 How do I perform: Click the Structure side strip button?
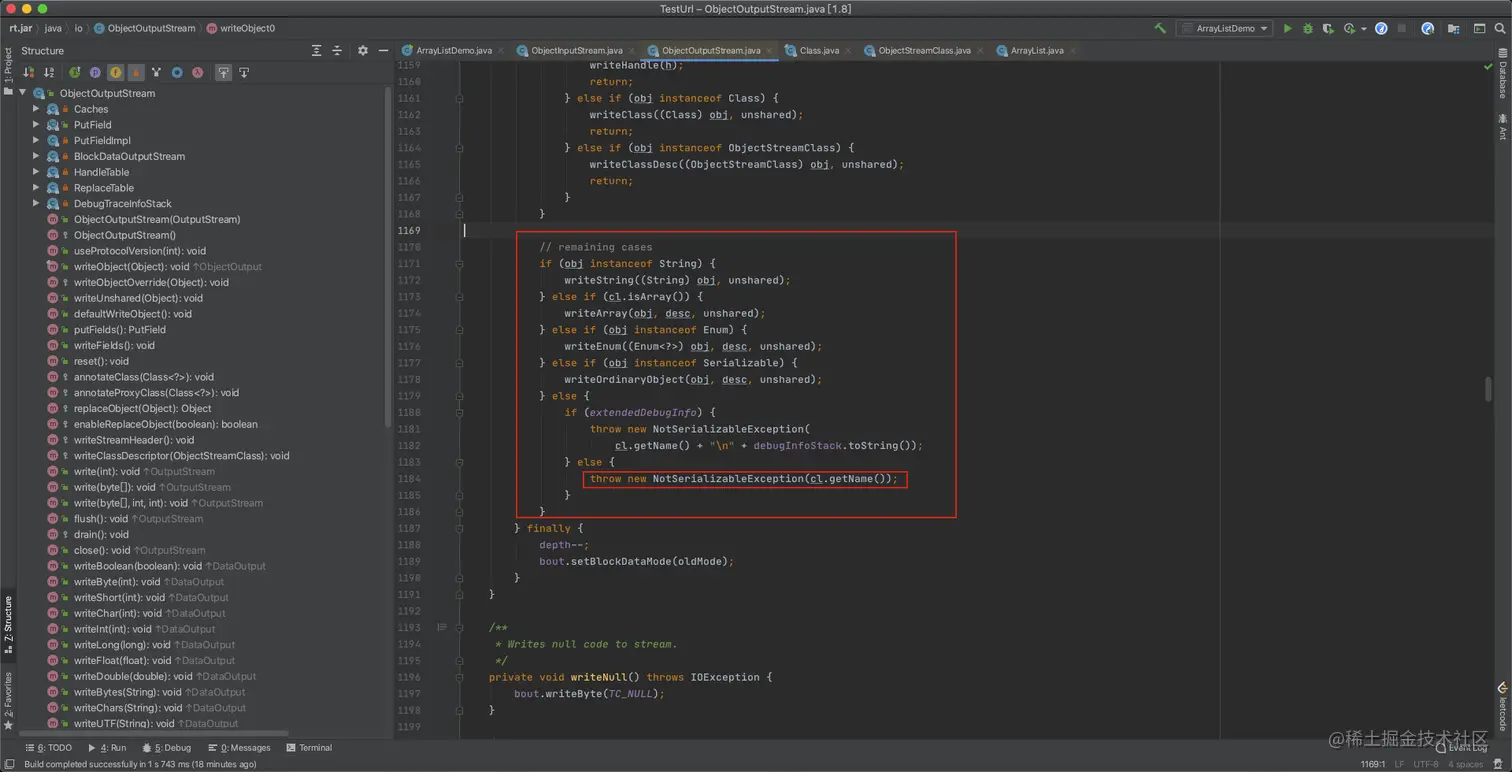pos(7,625)
